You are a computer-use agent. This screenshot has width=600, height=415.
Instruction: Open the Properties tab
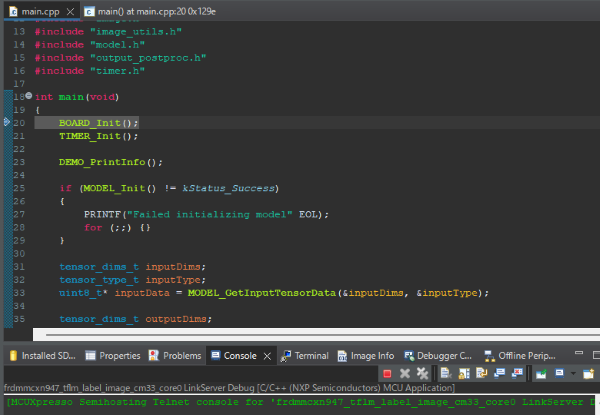click(119, 355)
